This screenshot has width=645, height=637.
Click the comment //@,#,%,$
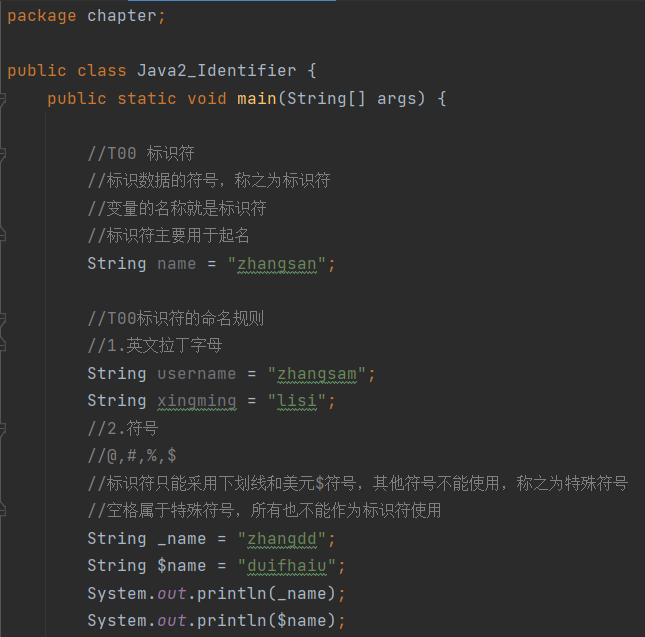coord(131,456)
